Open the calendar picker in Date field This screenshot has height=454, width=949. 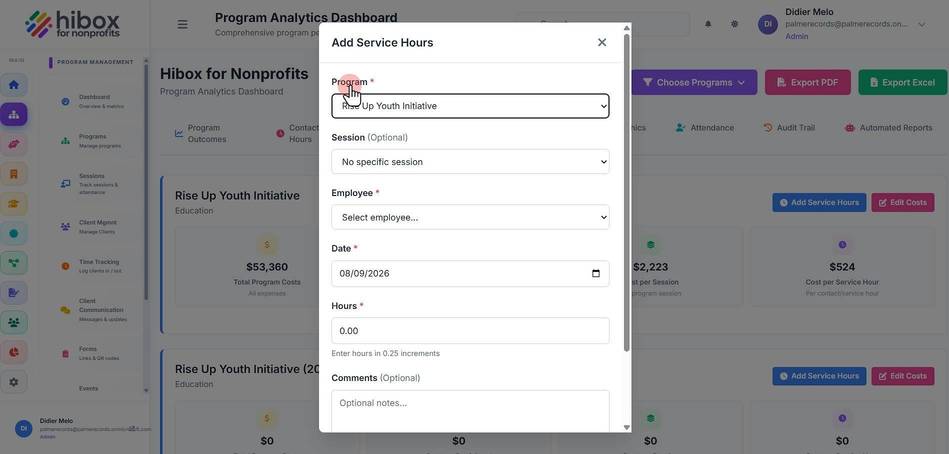[596, 274]
